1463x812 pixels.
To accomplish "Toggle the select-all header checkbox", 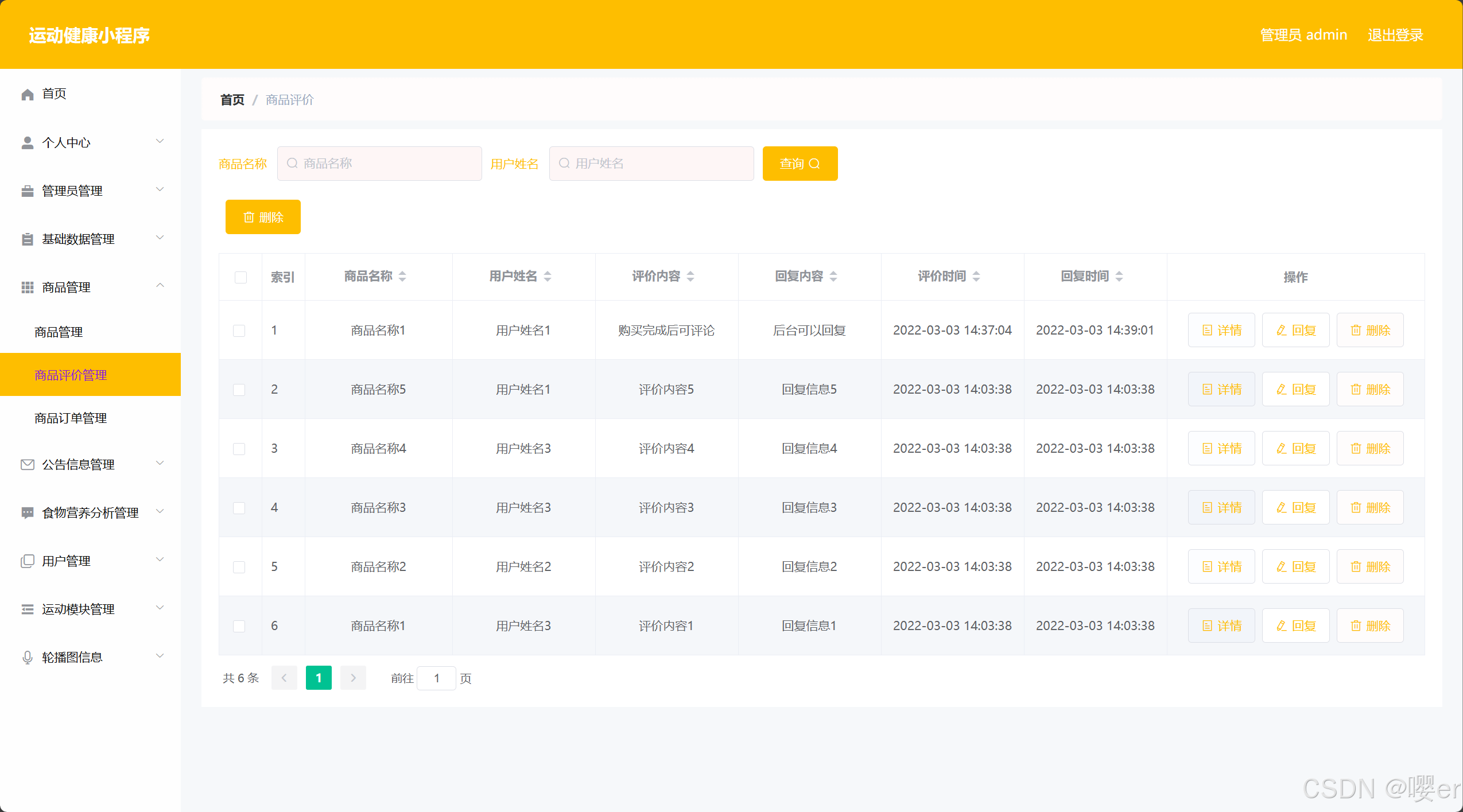I will (240, 277).
